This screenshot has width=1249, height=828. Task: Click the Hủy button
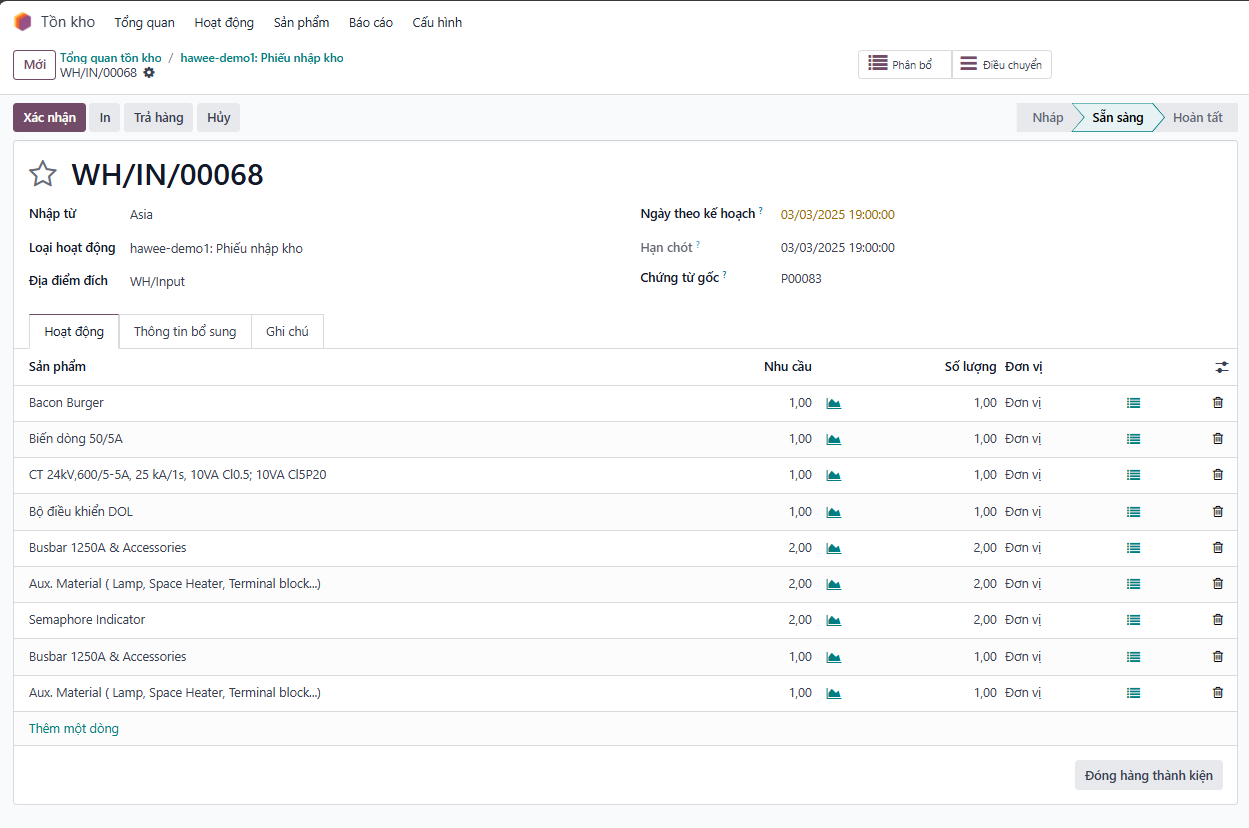(x=219, y=118)
